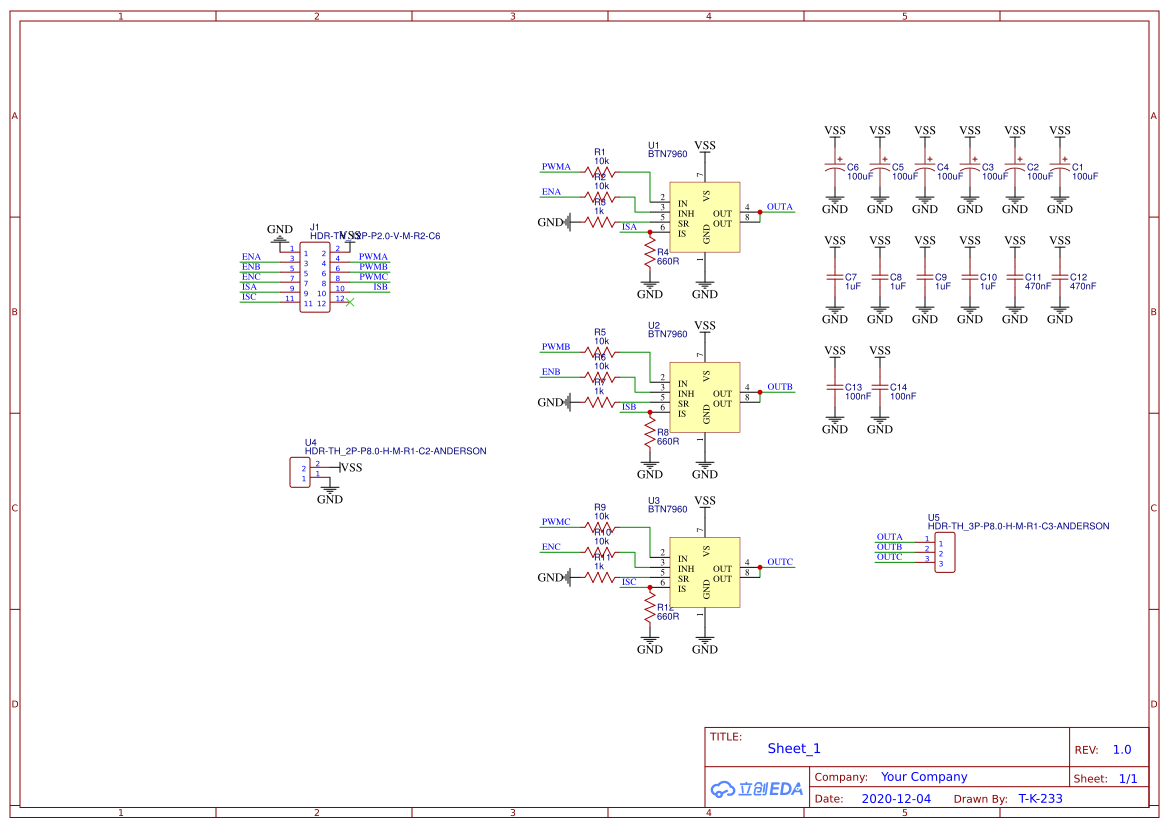Screen dimensions: 1169x828
Task: Click the OUTA net label on U5 connector
Action: click(x=889, y=537)
